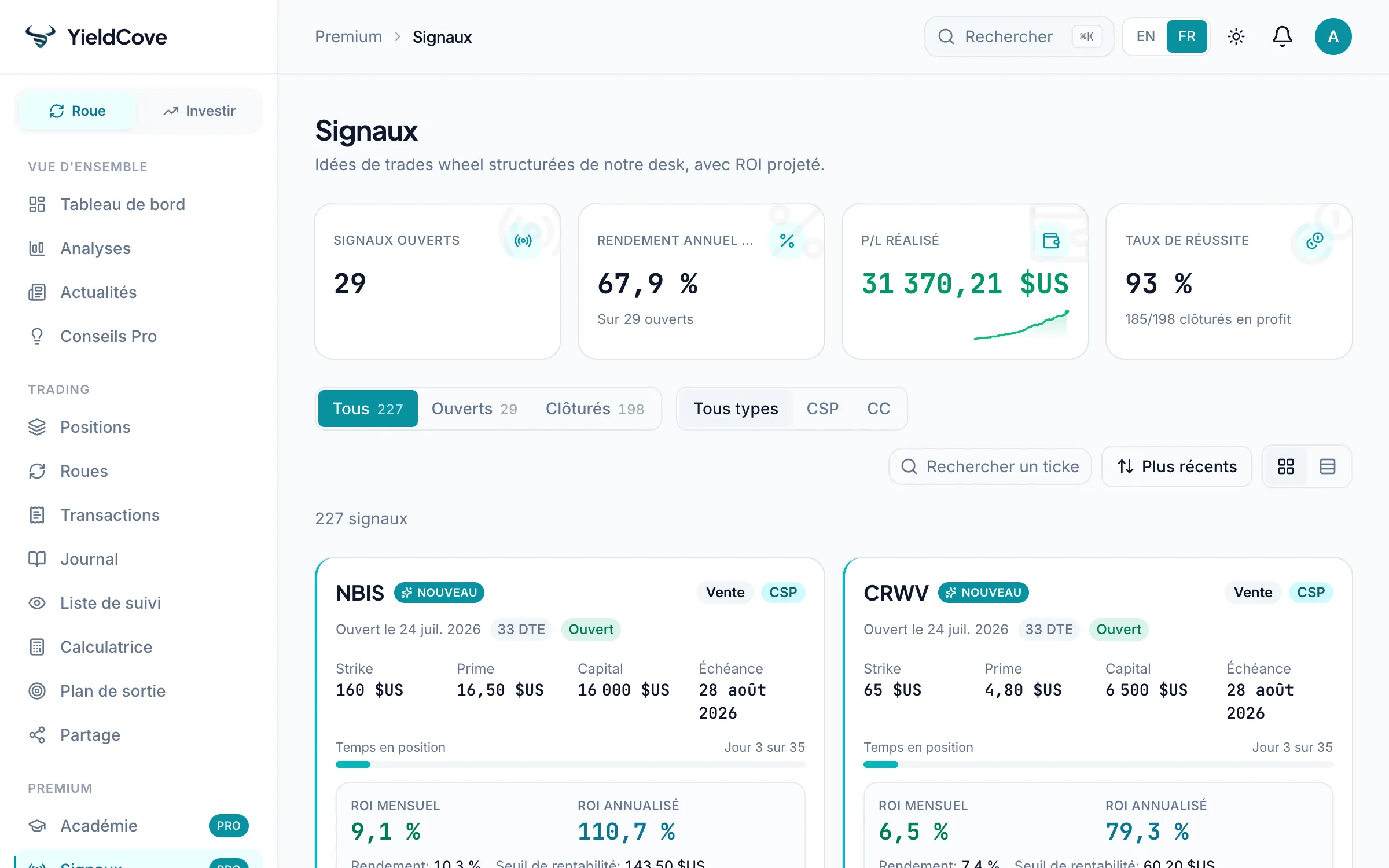Click the NOUVEAU badge on CRWV card
The image size is (1389, 868).
pos(983,593)
